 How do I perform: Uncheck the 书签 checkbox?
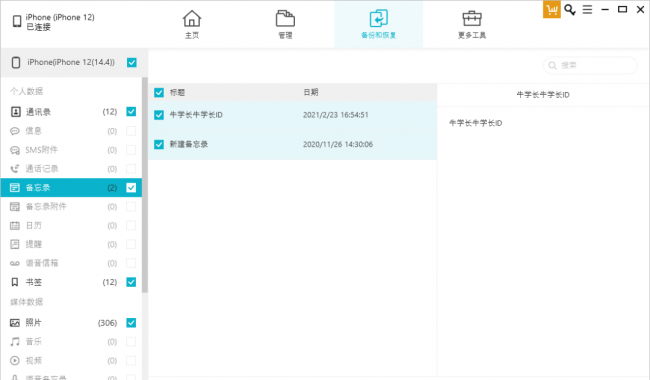coord(131,282)
